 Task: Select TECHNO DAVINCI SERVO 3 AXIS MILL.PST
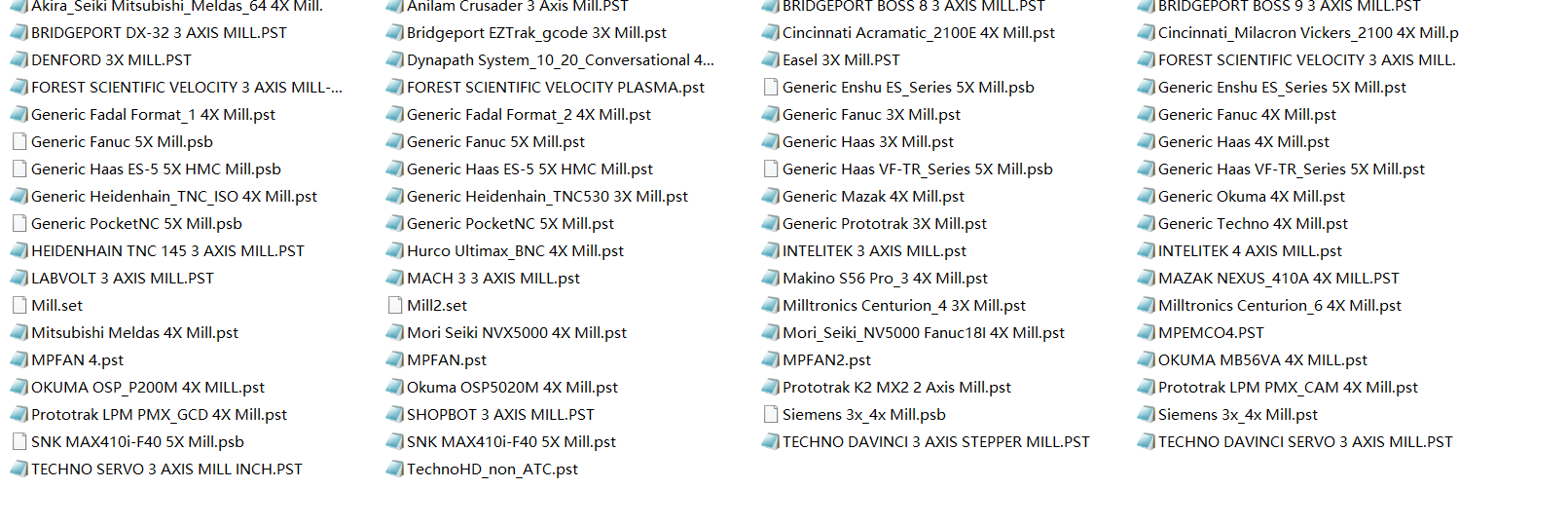click(x=1305, y=441)
